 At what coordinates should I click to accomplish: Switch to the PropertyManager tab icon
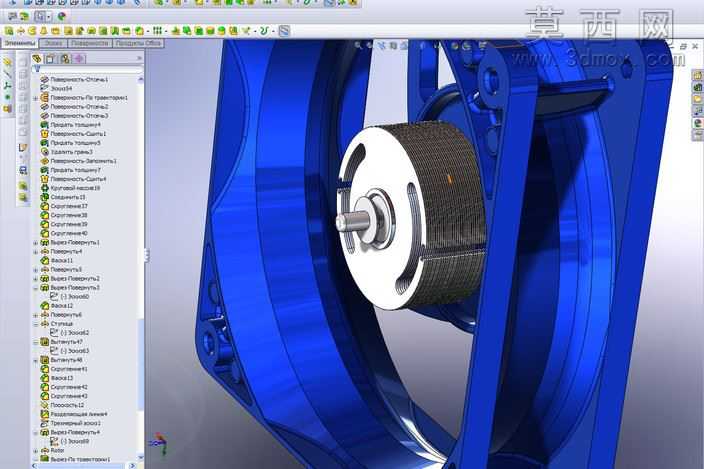[51, 59]
